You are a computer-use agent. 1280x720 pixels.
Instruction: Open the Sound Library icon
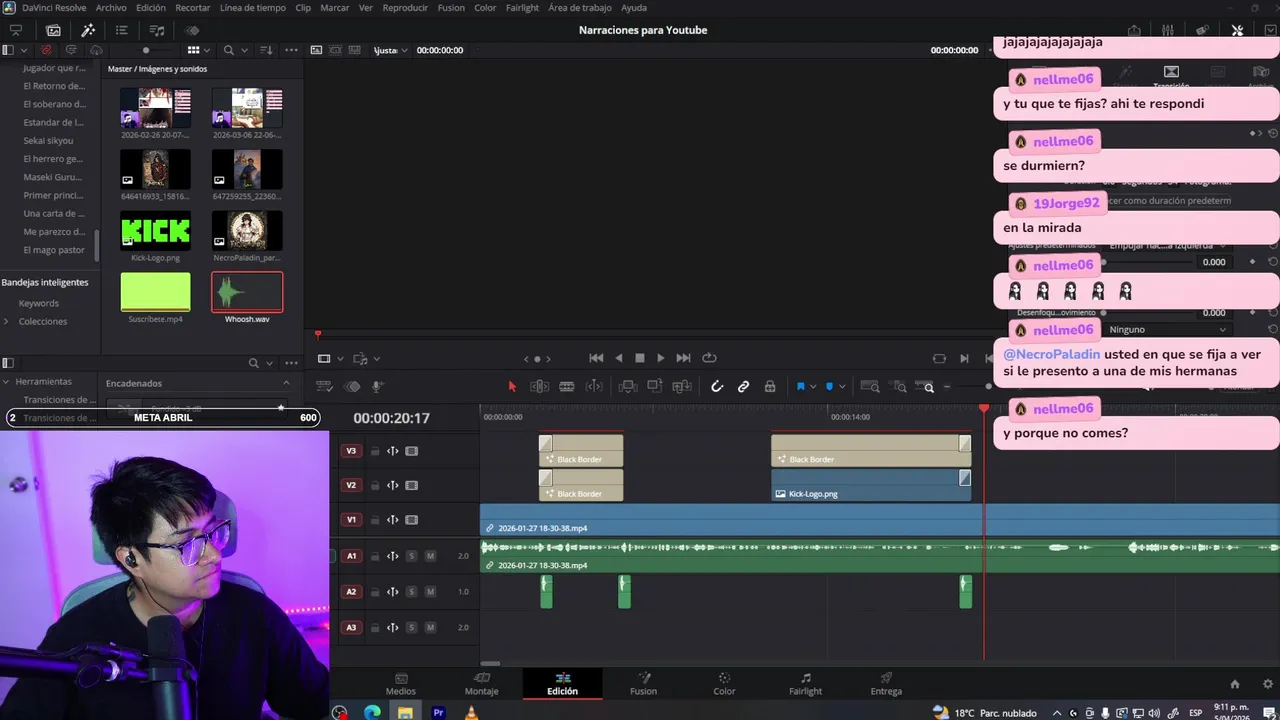(157, 30)
